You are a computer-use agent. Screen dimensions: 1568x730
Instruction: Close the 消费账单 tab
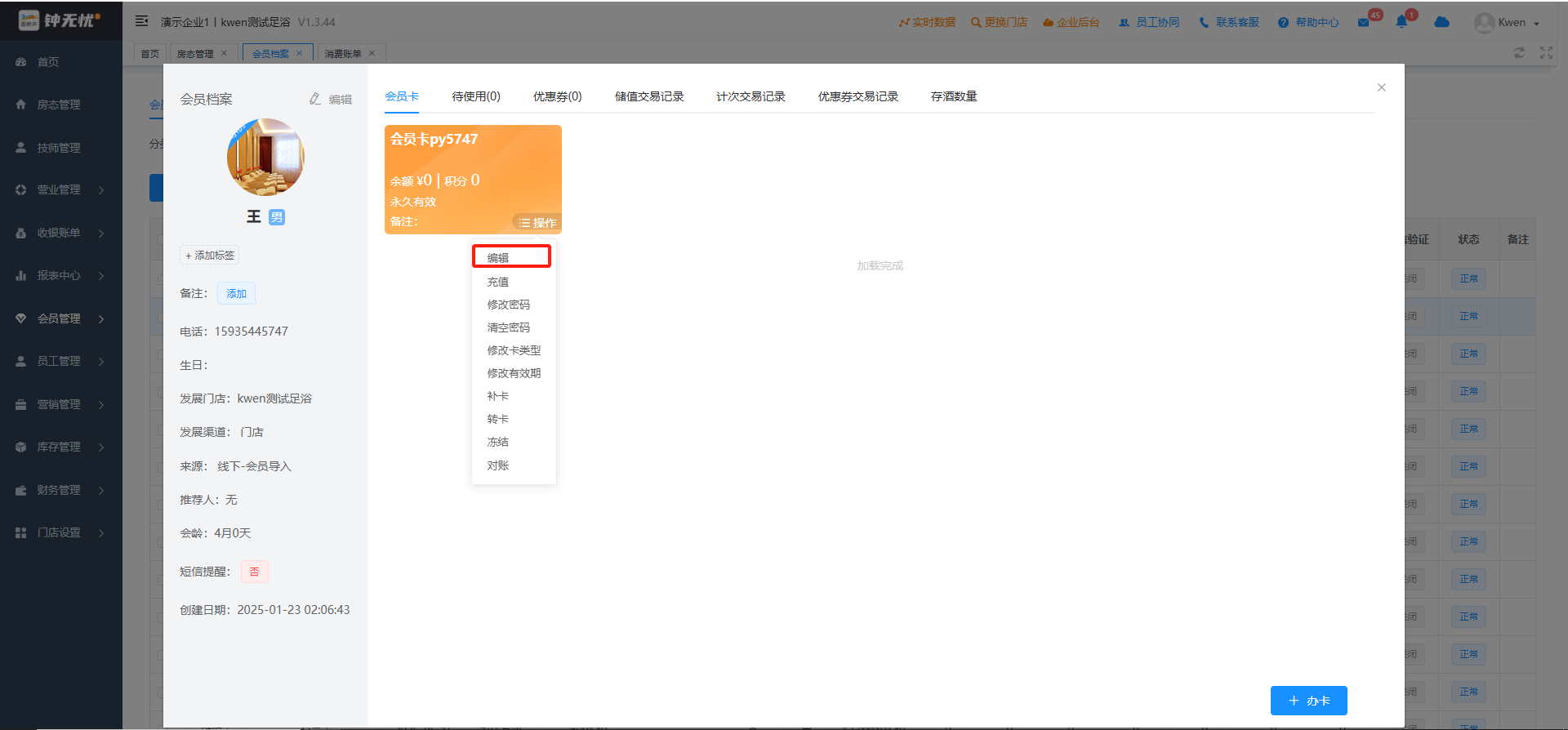372,53
